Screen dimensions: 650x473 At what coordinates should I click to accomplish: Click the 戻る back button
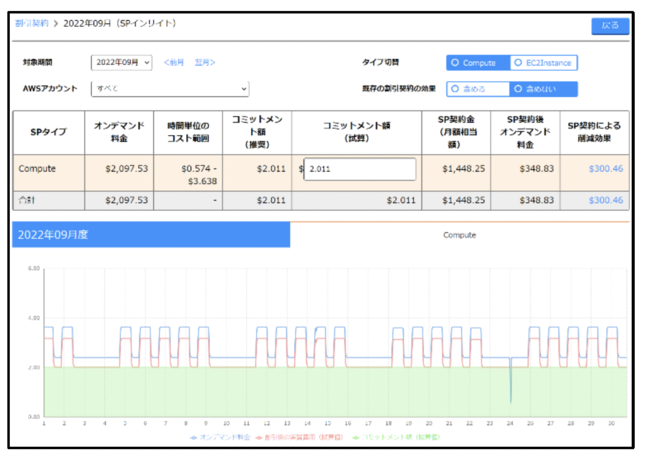(x=610, y=26)
